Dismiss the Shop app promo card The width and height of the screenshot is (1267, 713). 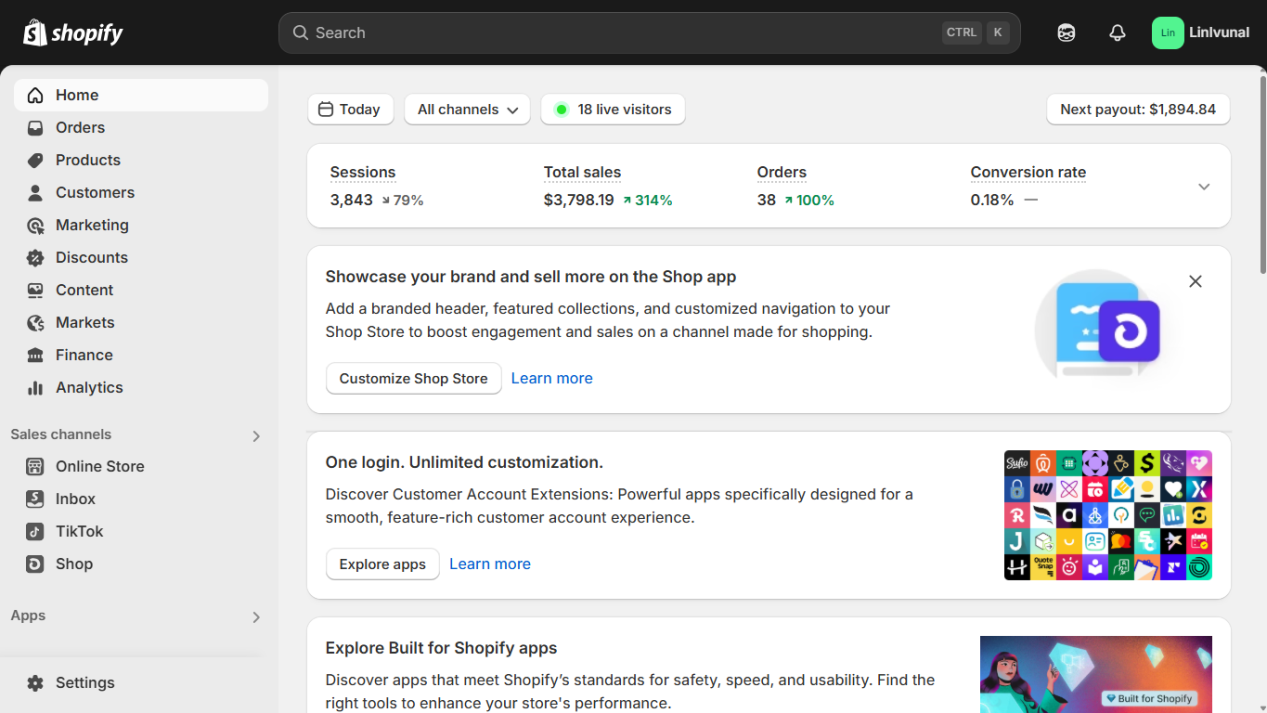point(1195,282)
